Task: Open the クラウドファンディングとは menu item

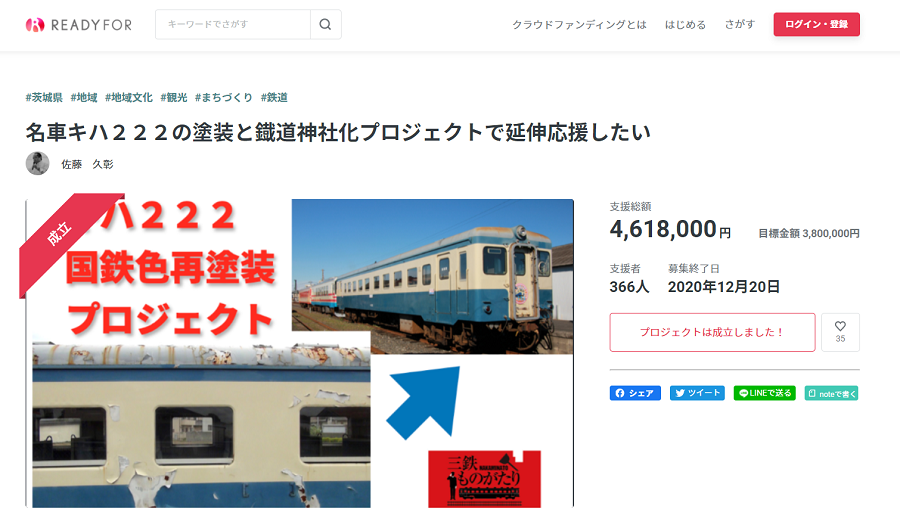Action: [x=579, y=25]
